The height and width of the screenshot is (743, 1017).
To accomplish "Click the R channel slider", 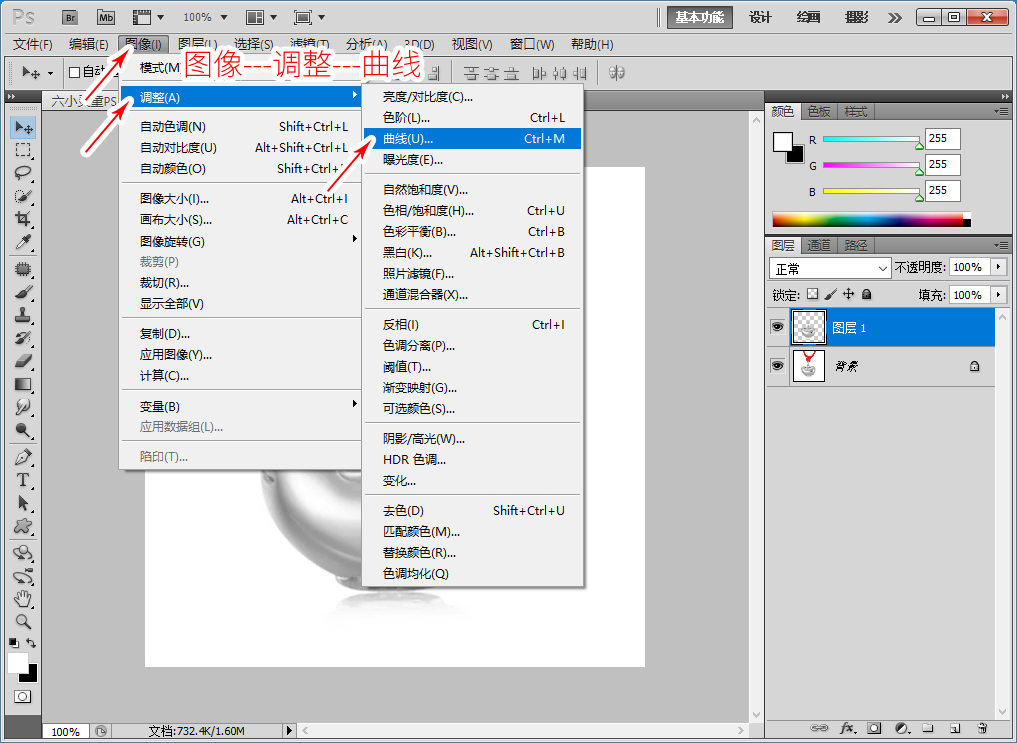I will pos(872,139).
